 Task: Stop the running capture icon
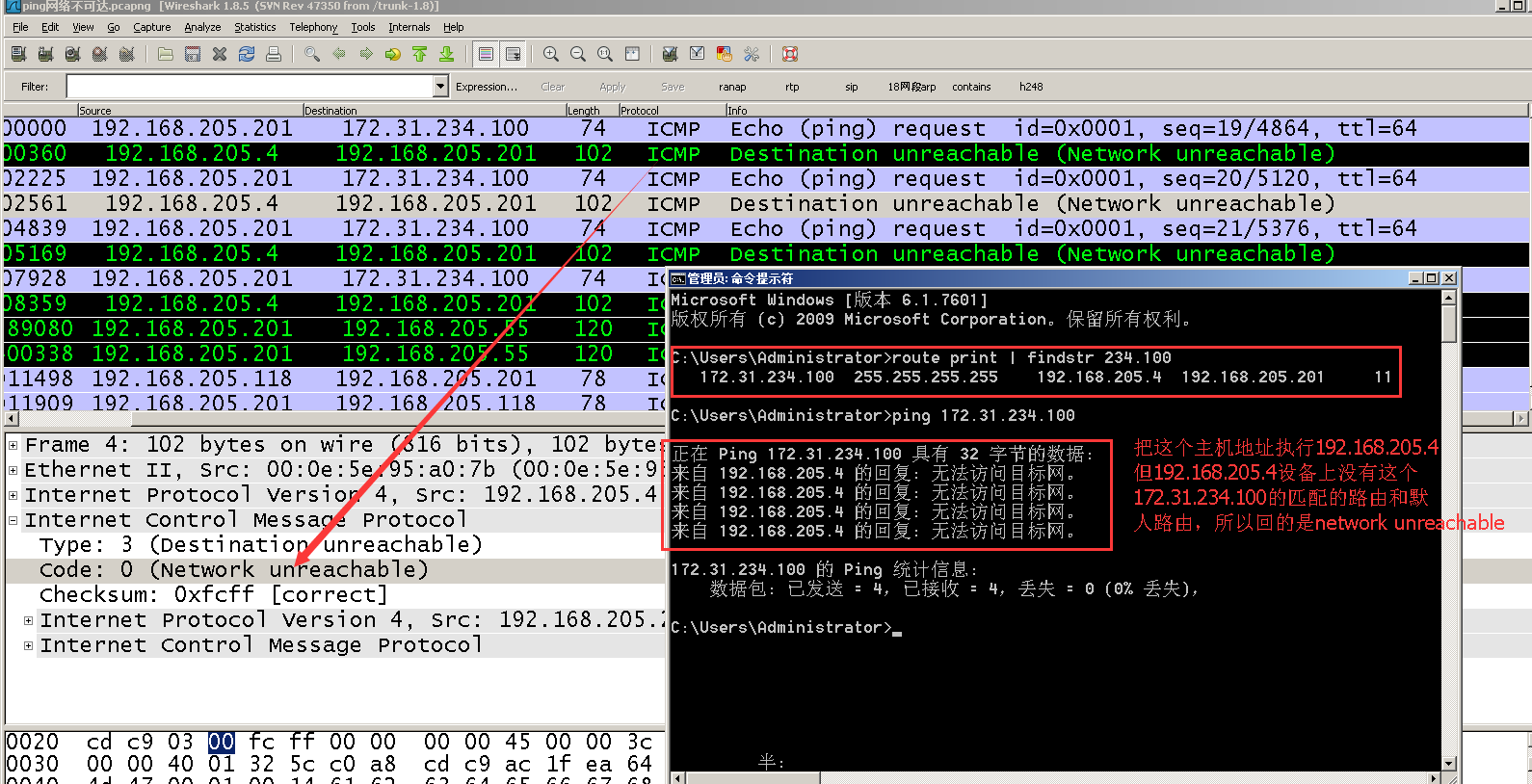pyautogui.click(x=99, y=54)
